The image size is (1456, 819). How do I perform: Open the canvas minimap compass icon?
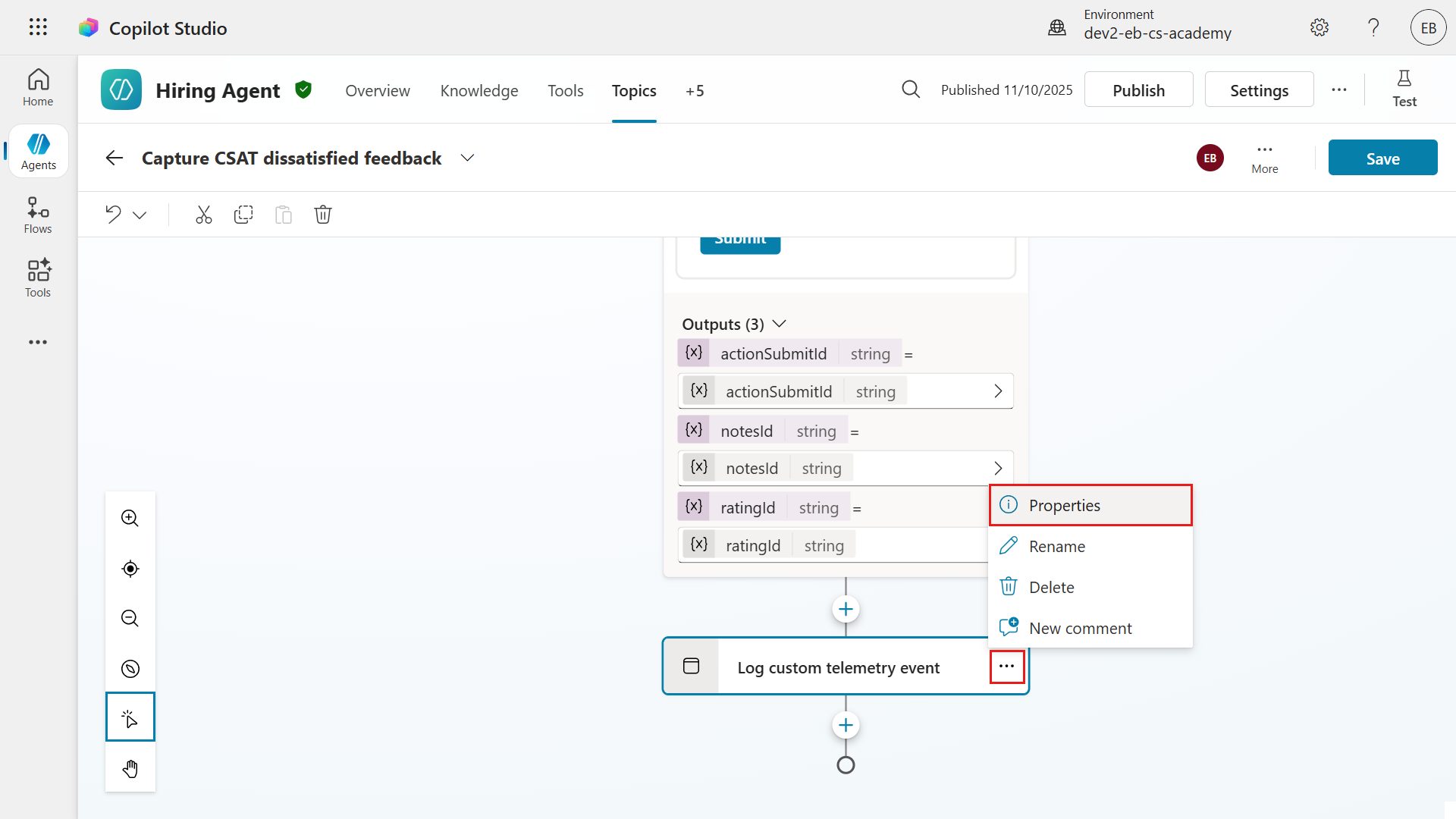(x=130, y=669)
